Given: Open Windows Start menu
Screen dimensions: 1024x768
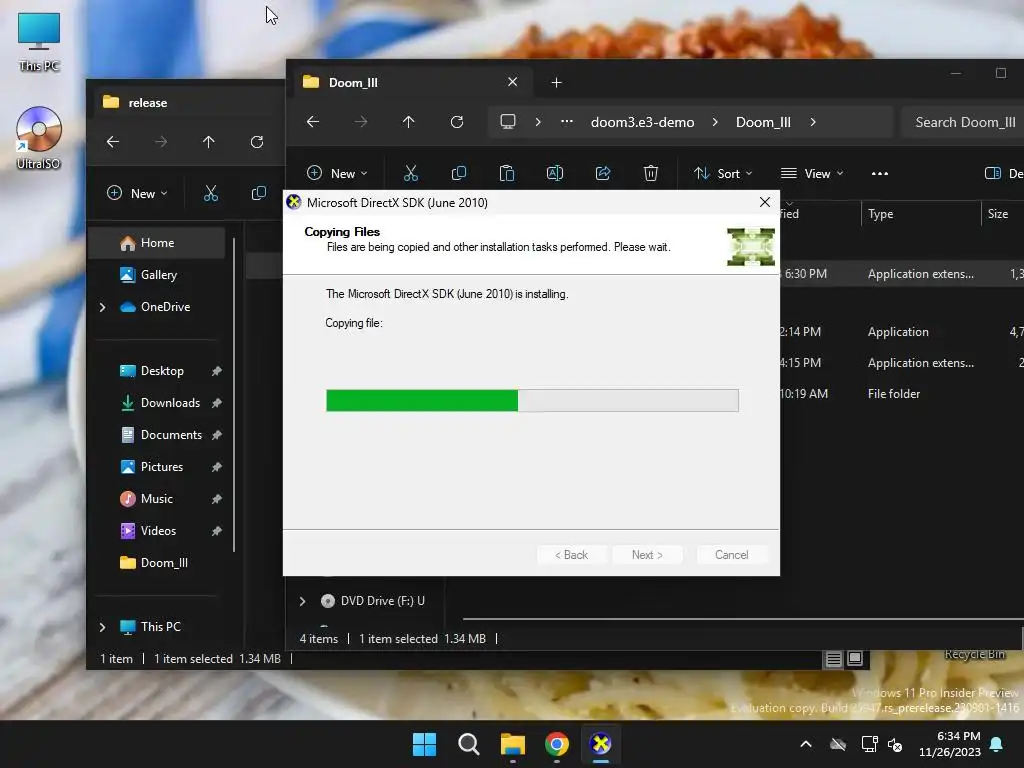Looking at the screenshot, I should tap(424, 744).
